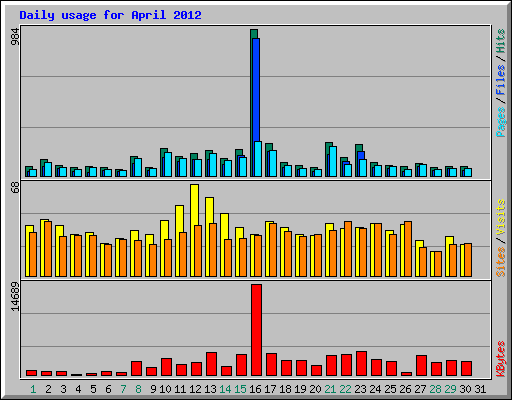The image size is (512, 400).
Task: Click the 'Daily usage for April 2012' title
Action: coord(110,15)
